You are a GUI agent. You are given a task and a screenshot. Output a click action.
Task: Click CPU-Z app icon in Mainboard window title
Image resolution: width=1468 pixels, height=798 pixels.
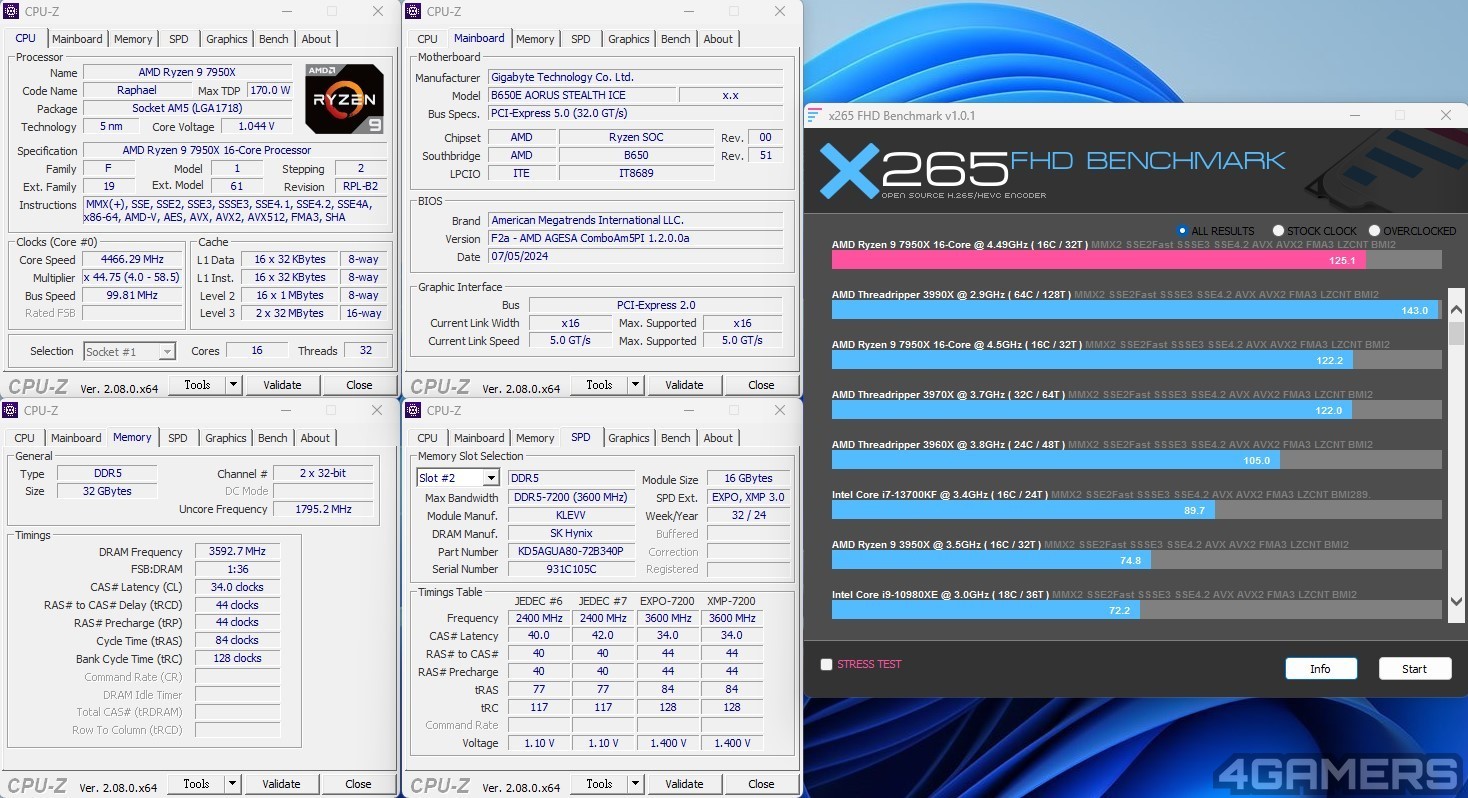413,11
